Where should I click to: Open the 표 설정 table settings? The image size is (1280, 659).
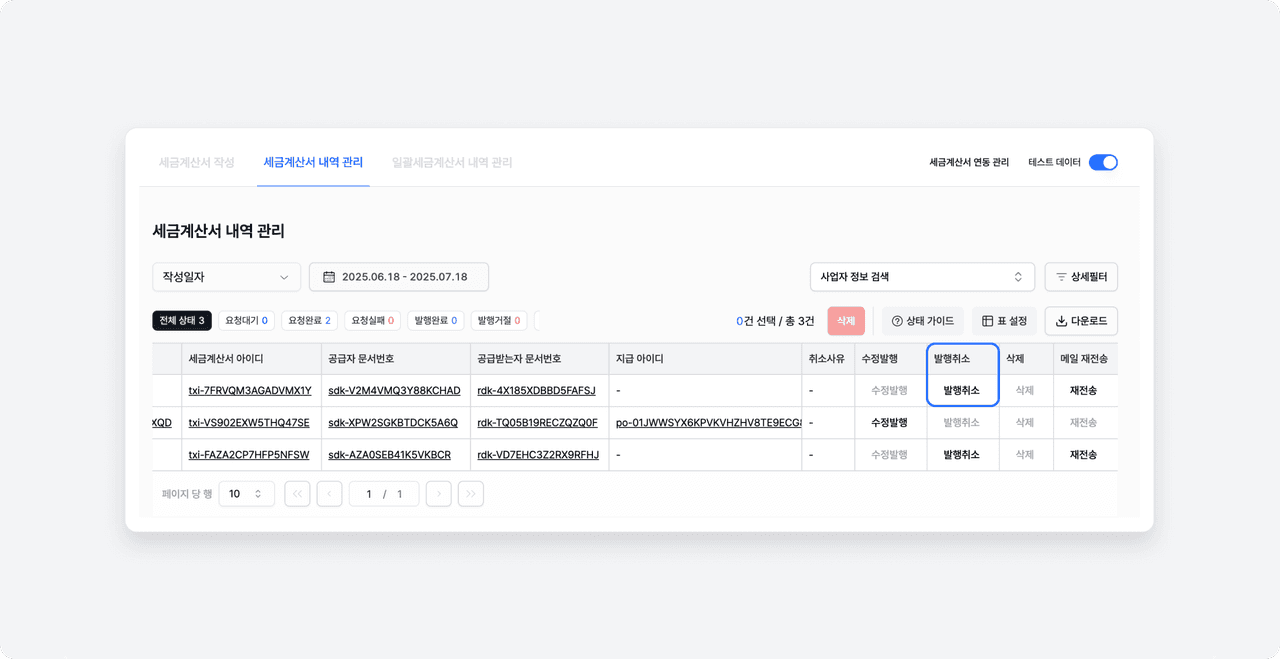click(x=1004, y=321)
